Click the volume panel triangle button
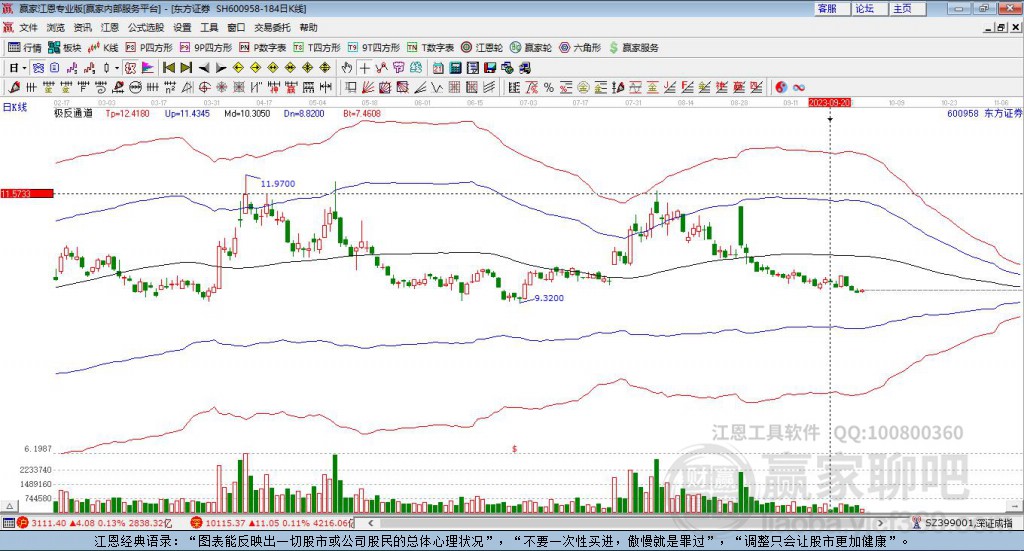 (9, 506)
